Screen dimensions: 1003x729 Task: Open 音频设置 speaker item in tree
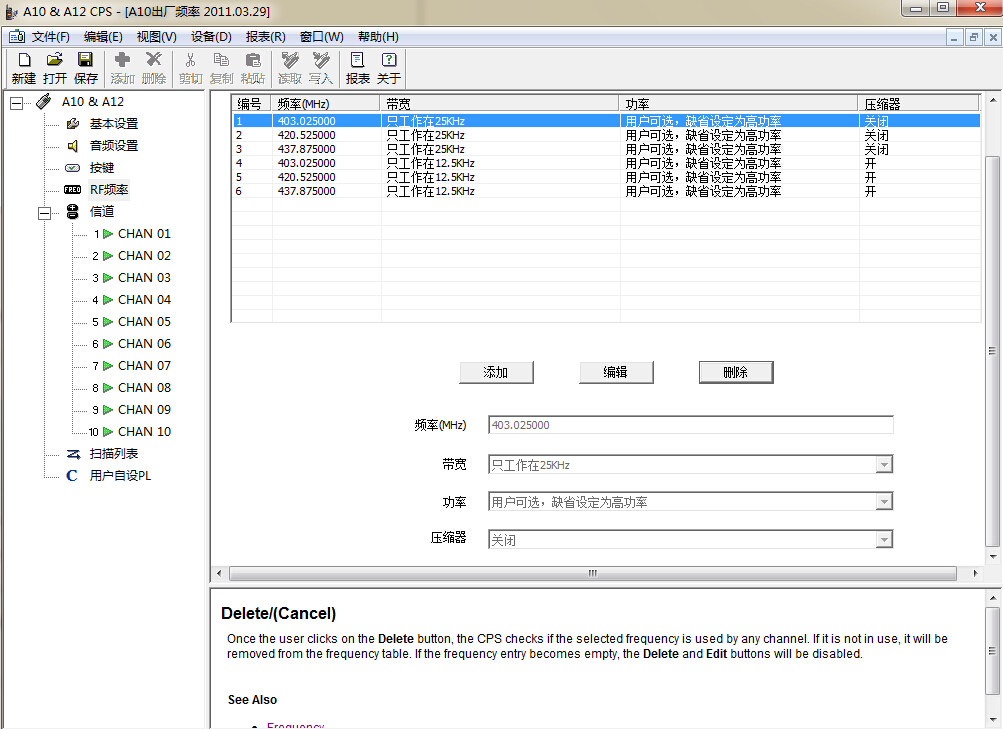(113, 146)
